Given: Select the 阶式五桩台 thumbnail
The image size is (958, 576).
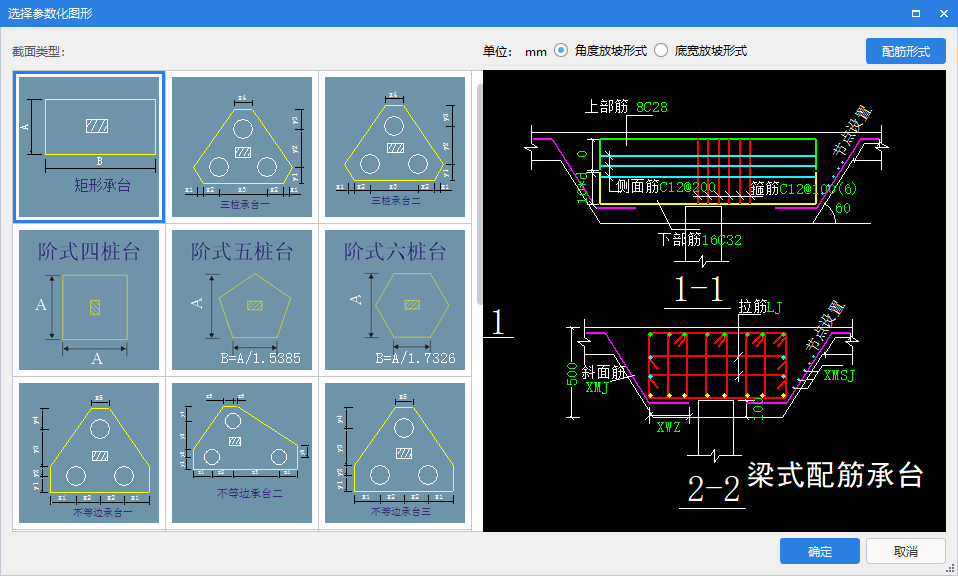Looking at the screenshot, I should [242, 300].
